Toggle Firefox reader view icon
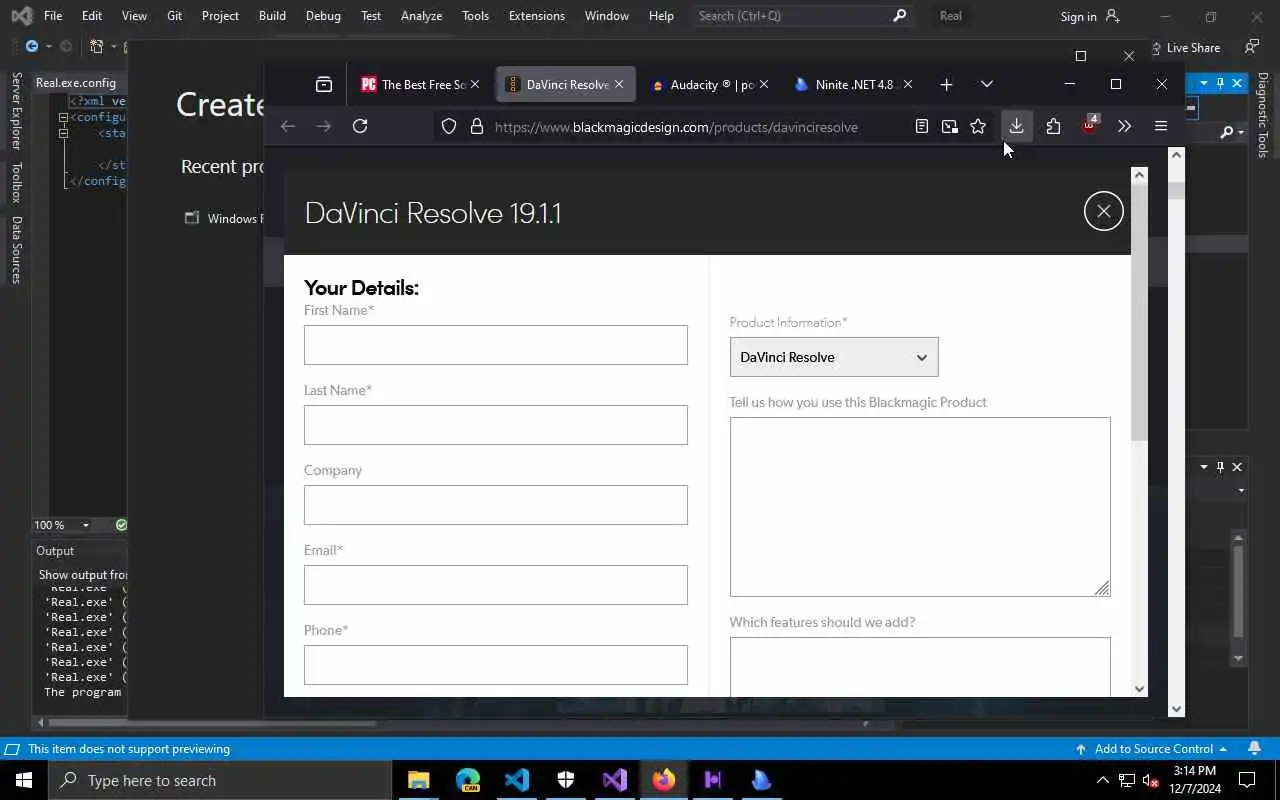Screen dimensions: 1280x800 [x=922, y=126]
